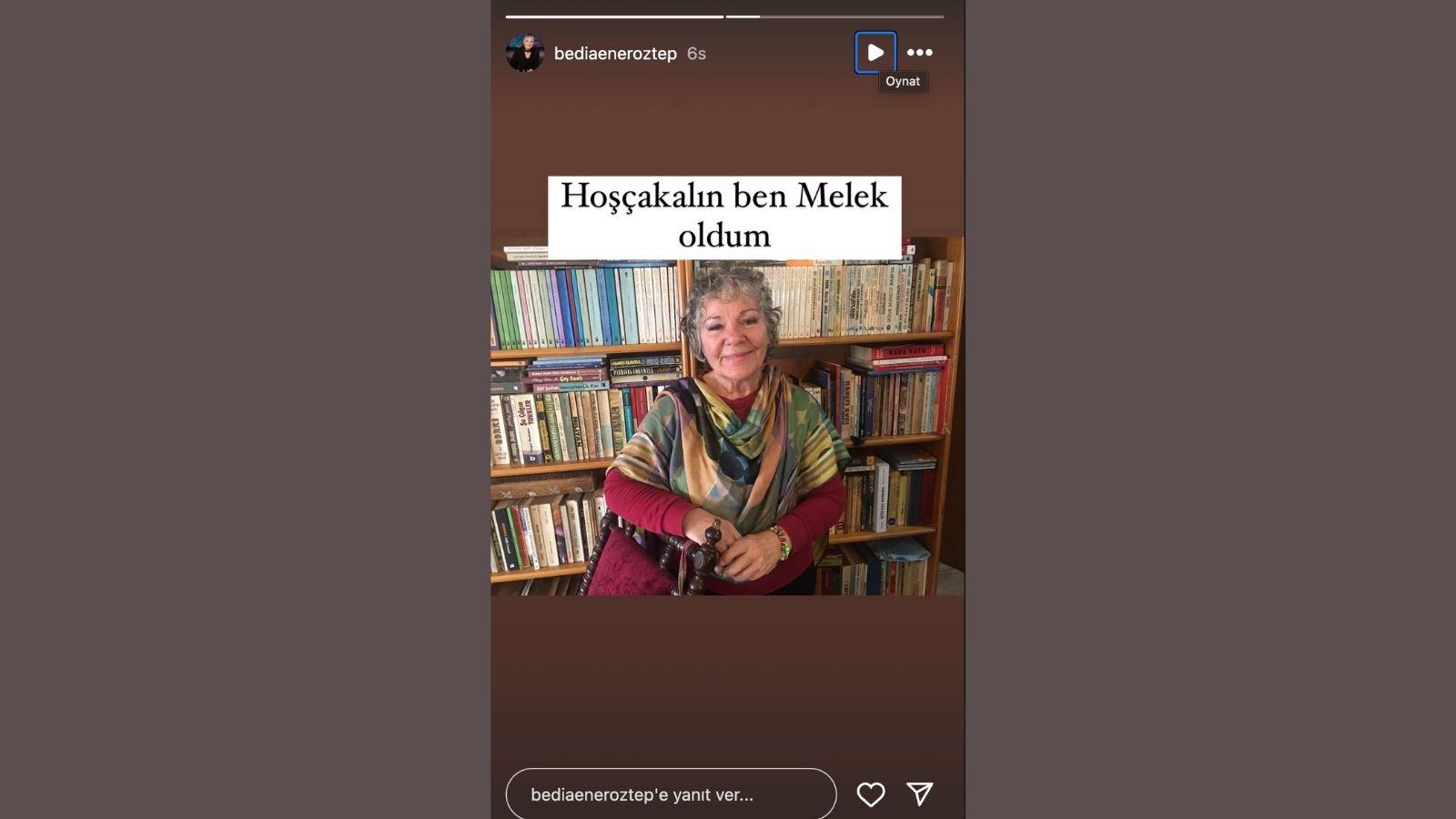This screenshot has height=819, width=1456.
Task: Play the paused story with Oynat button
Action: click(875, 53)
